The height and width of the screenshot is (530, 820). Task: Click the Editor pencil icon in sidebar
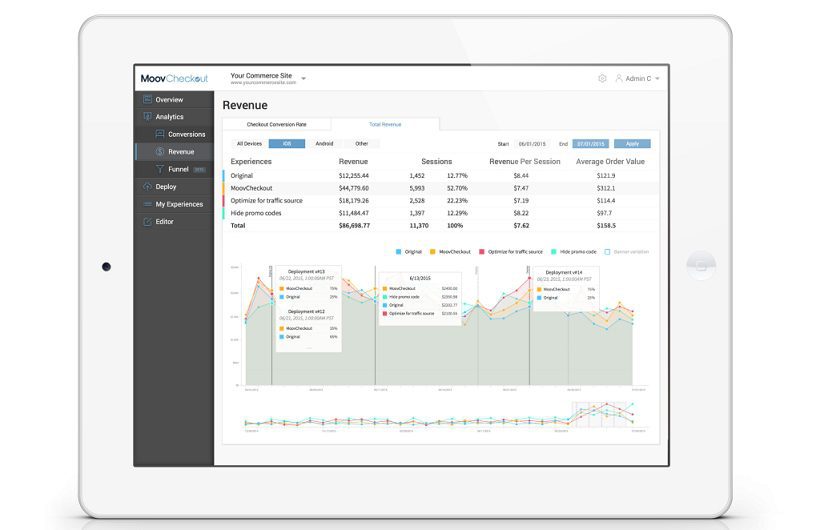pos(147,221)
